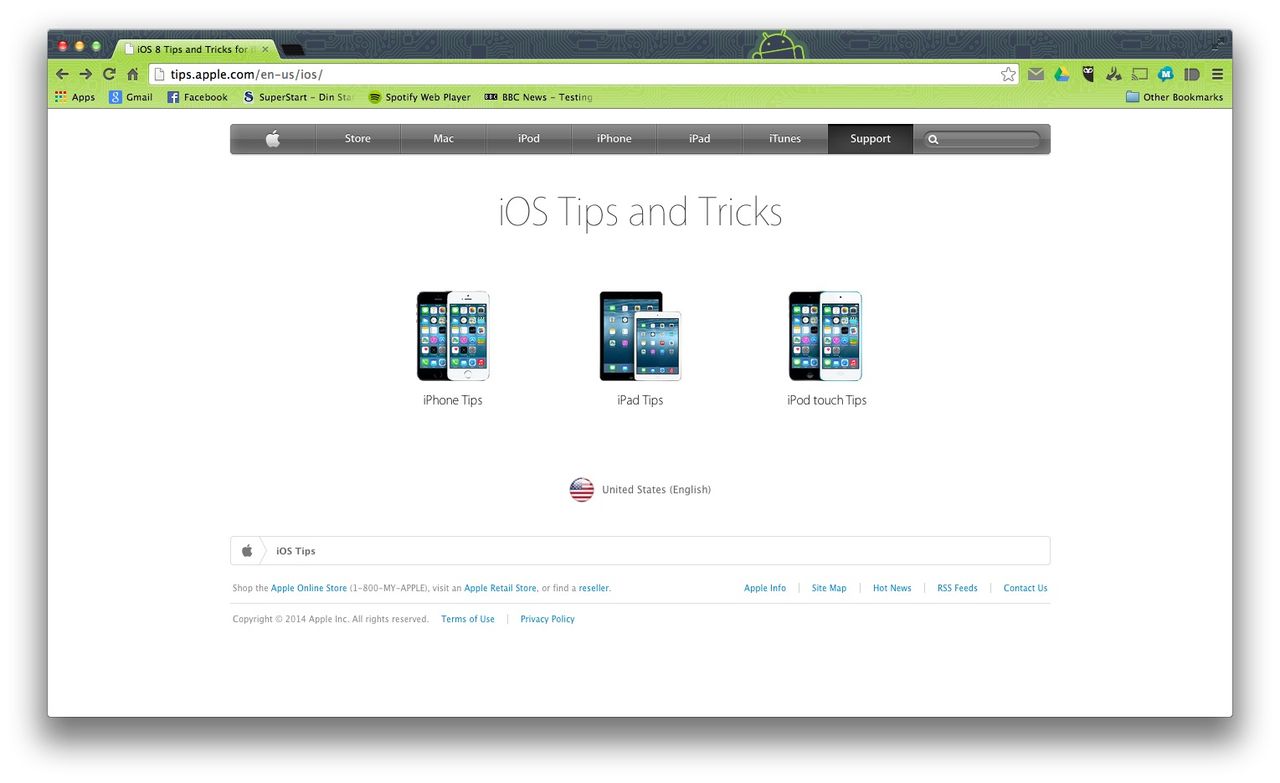Open the browser home page icon

pos(132,74)
